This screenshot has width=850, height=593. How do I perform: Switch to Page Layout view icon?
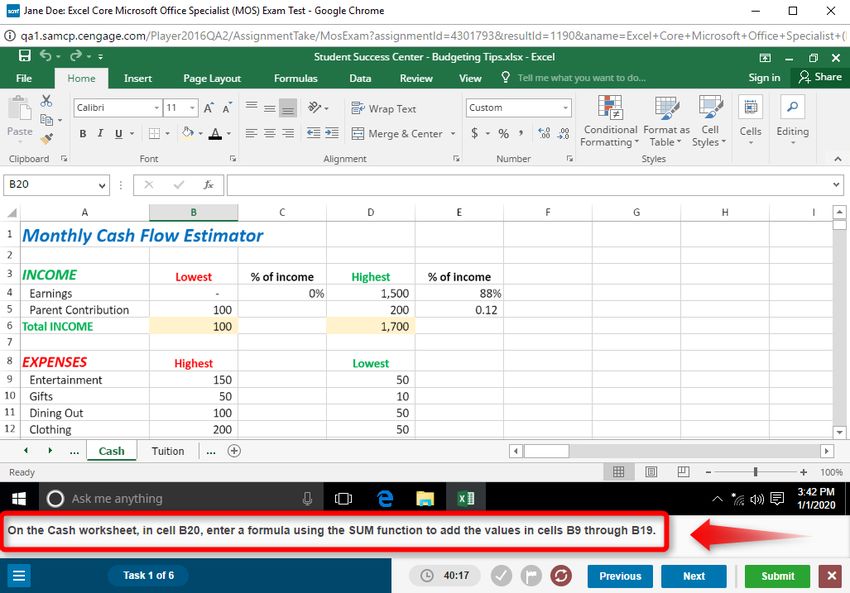coord(651,472)
